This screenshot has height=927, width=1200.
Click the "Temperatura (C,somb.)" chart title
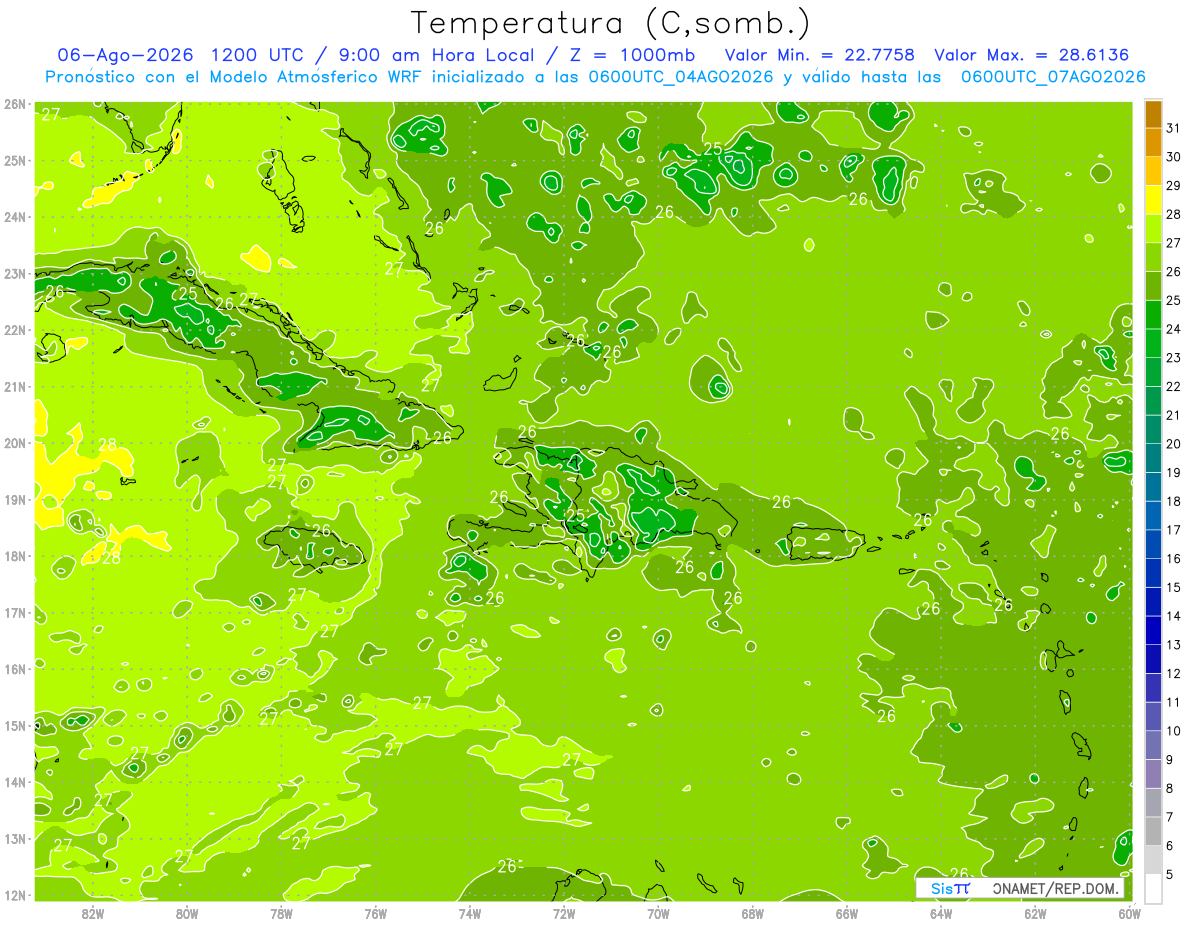(610, 23)
